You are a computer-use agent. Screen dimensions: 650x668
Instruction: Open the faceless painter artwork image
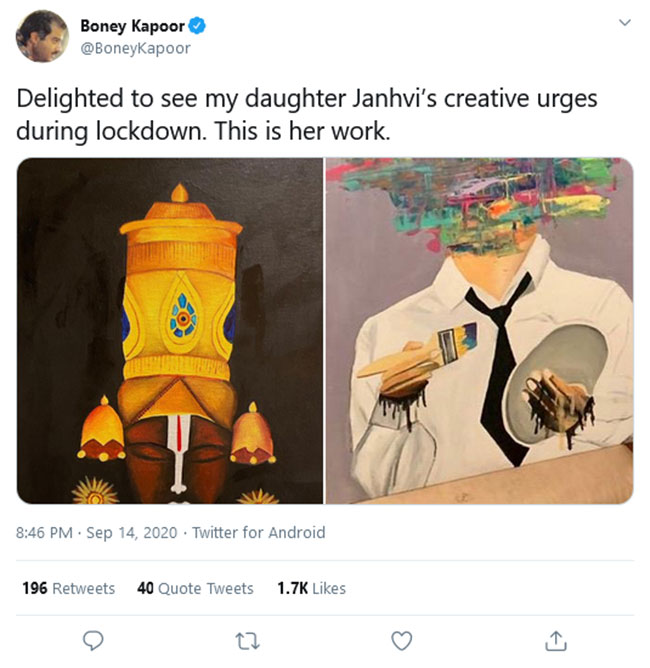pyautogui.click(x=479, y=330)
